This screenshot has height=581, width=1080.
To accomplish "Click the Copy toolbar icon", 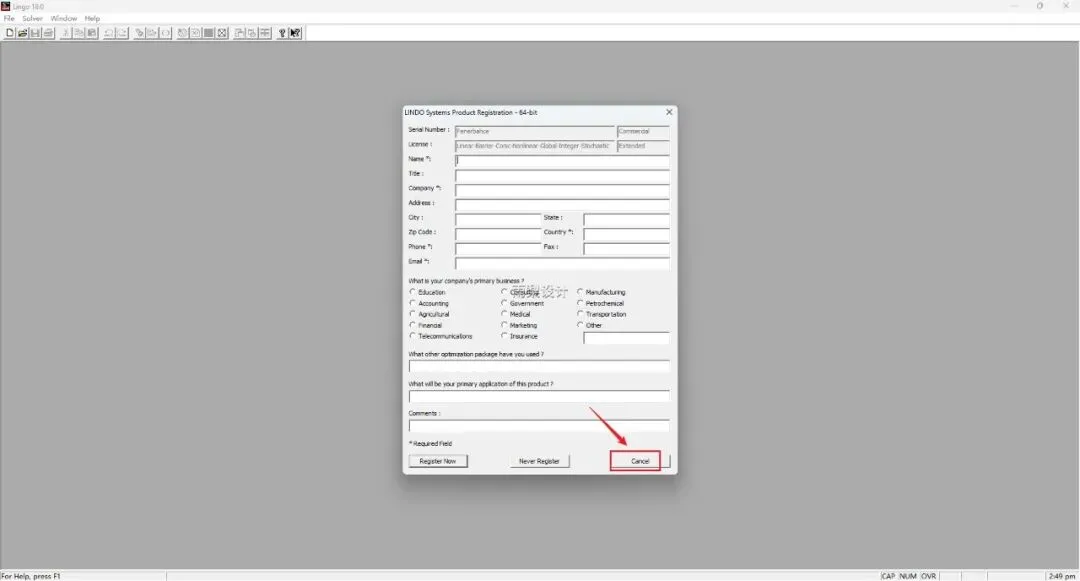I will click(x=79, y=33).
